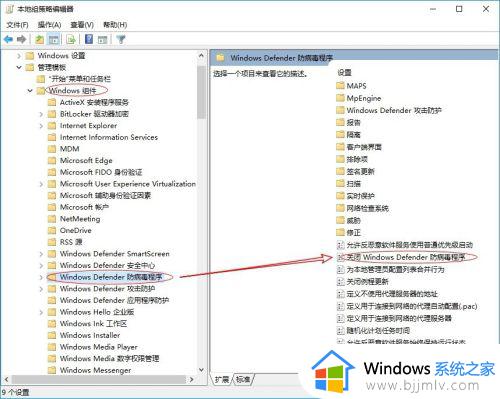The width and height of the screenshot is (500, 399).
Task: Switch to the 标准 tab
Action: click(x=243, y=379)
